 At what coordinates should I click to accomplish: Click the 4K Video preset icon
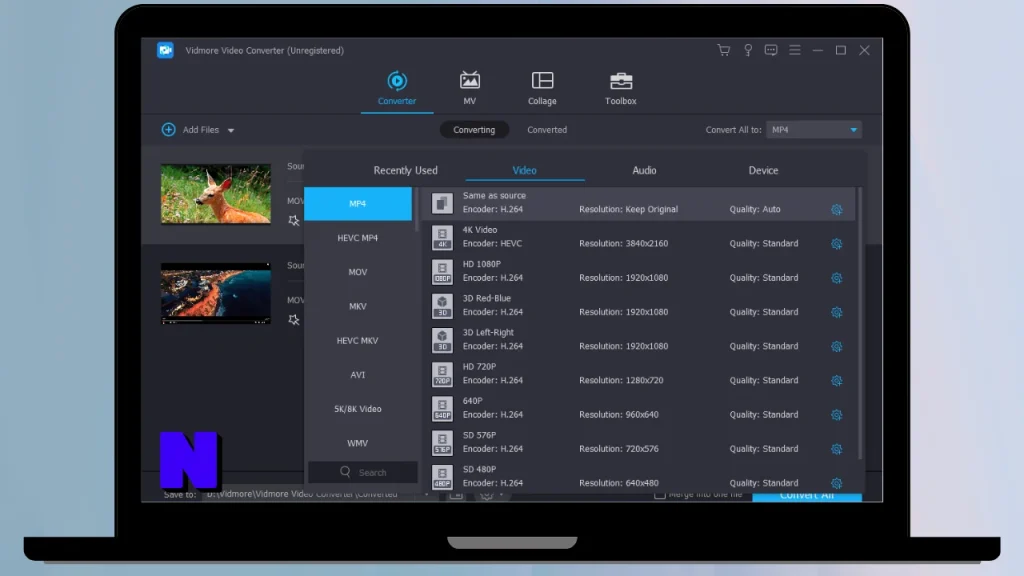(x=442, y=238)
